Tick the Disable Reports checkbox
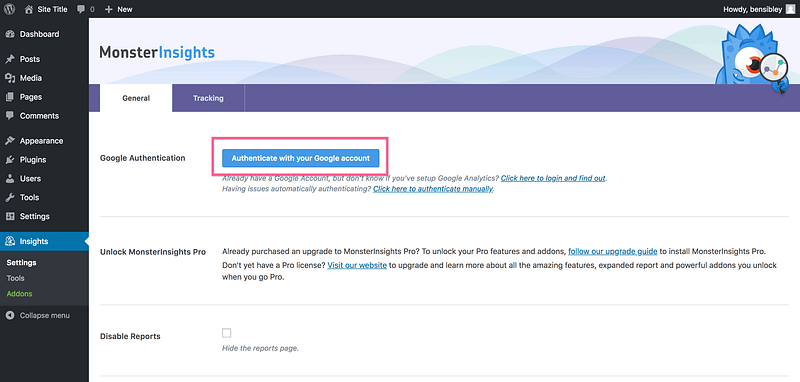The width and height of the screenshot is (800, 382). (x=227, y=333)
